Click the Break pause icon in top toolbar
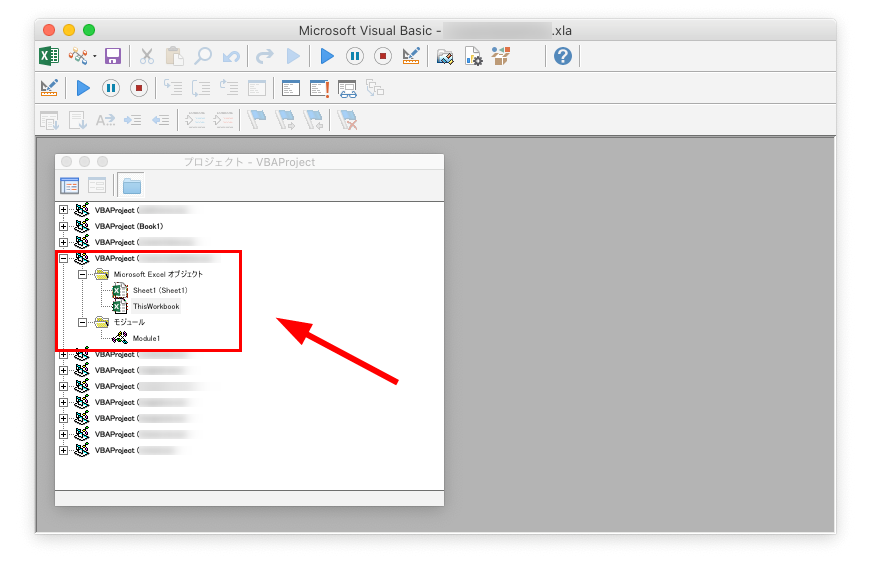Screen dimensions: 869x573 (355, 56)
